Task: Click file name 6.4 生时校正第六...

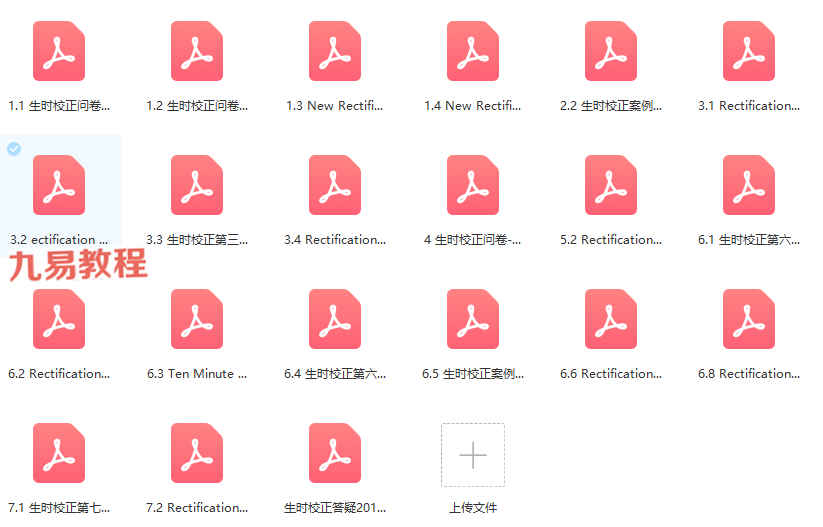Action: (x=335, y=373)
